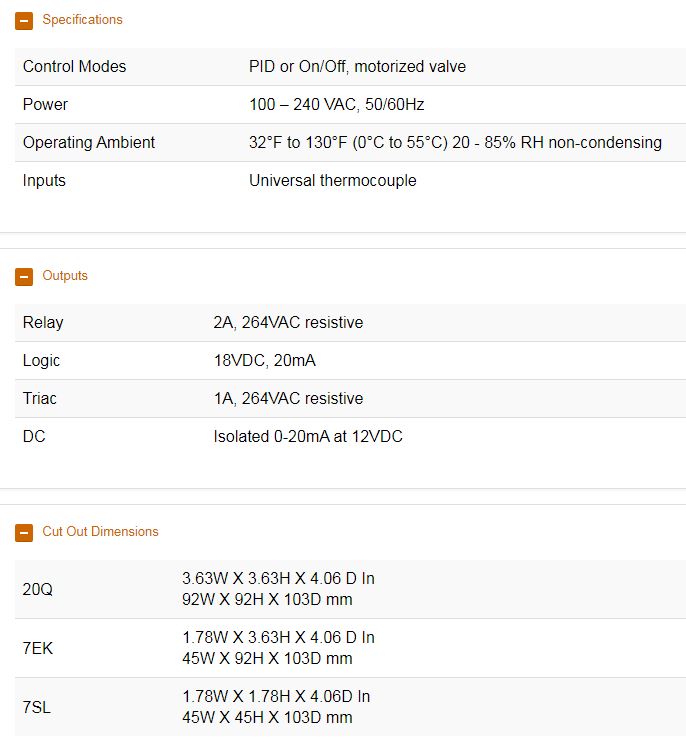Click the Cut Out Dimensions heading text
Screen dimensions: 686x737
click(100, 532)
